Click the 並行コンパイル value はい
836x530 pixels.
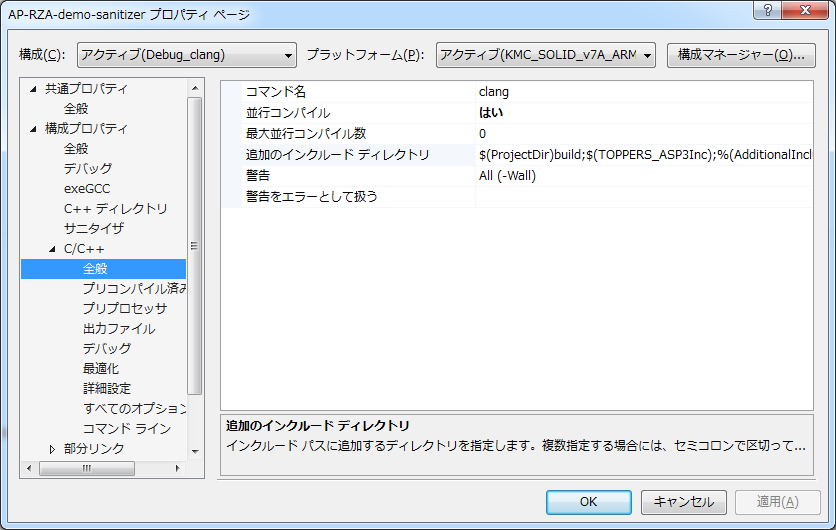click(x=491, y=113)
